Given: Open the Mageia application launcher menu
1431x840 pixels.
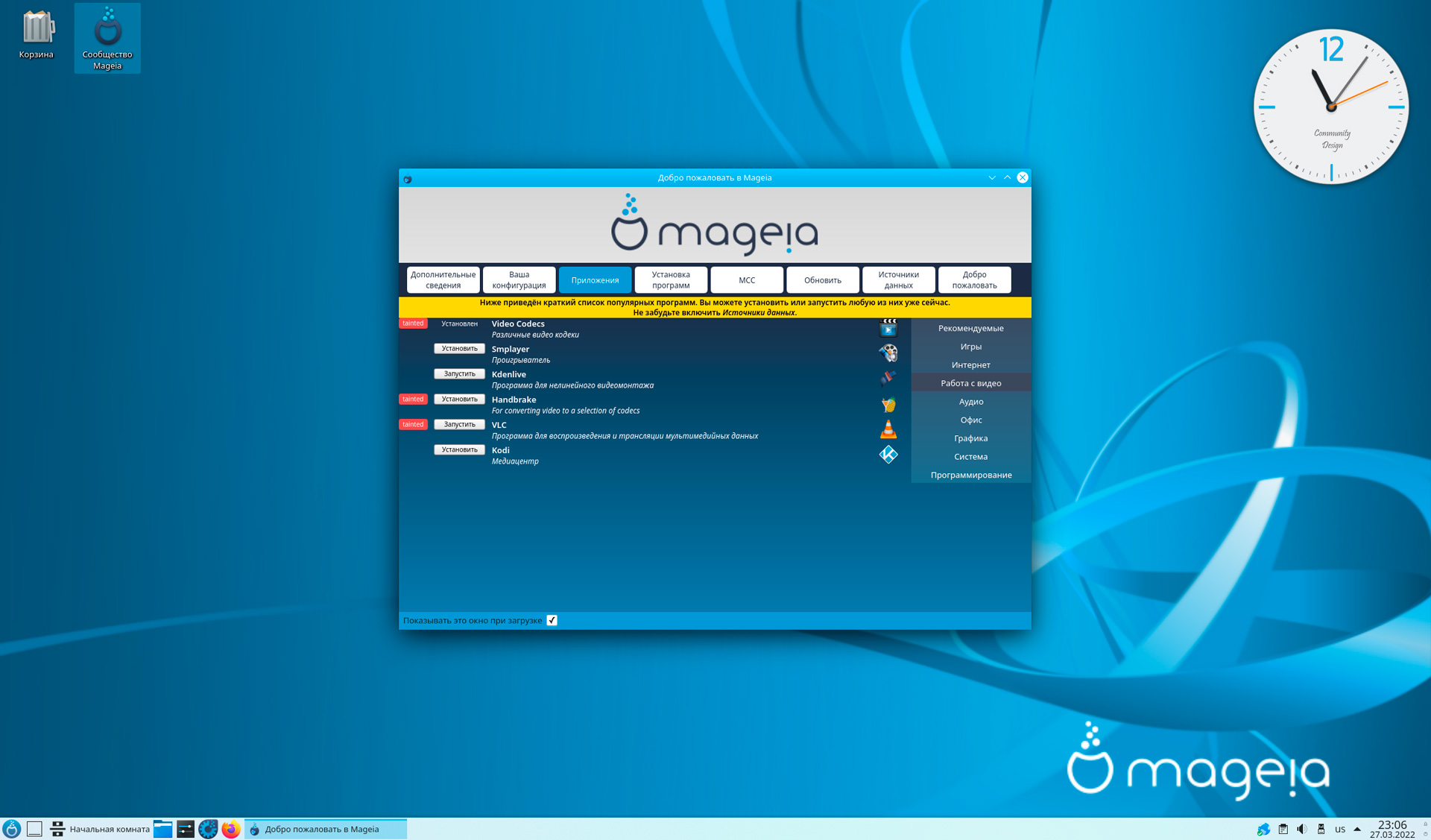Looking at the screenshot, I should pos(12,829).
